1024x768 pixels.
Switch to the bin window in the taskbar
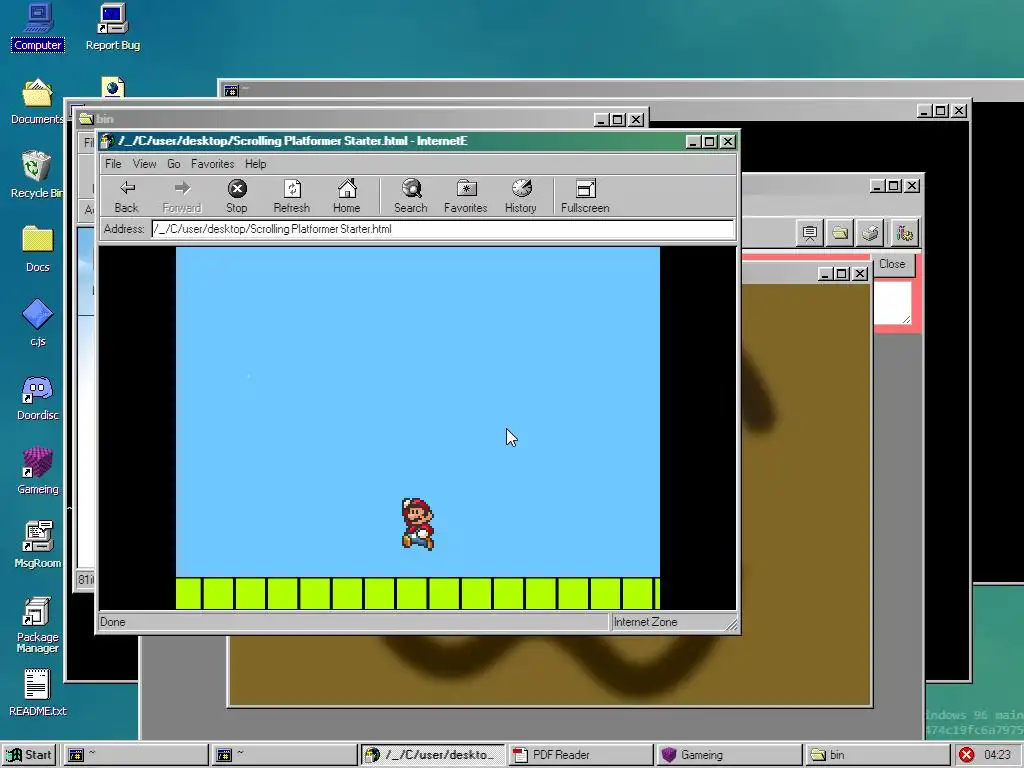(877, 755)
